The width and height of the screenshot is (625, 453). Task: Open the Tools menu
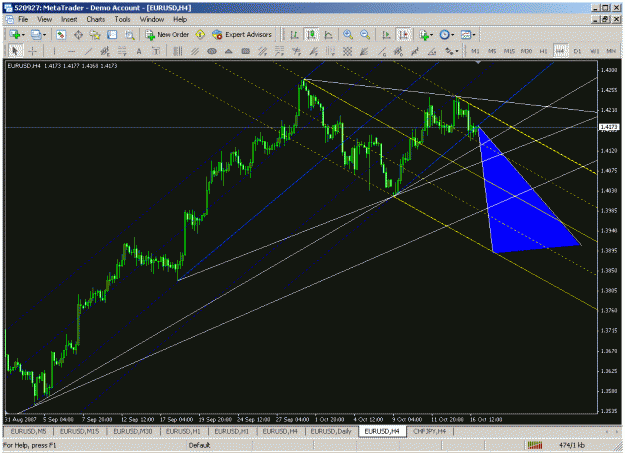pos(122,19)
